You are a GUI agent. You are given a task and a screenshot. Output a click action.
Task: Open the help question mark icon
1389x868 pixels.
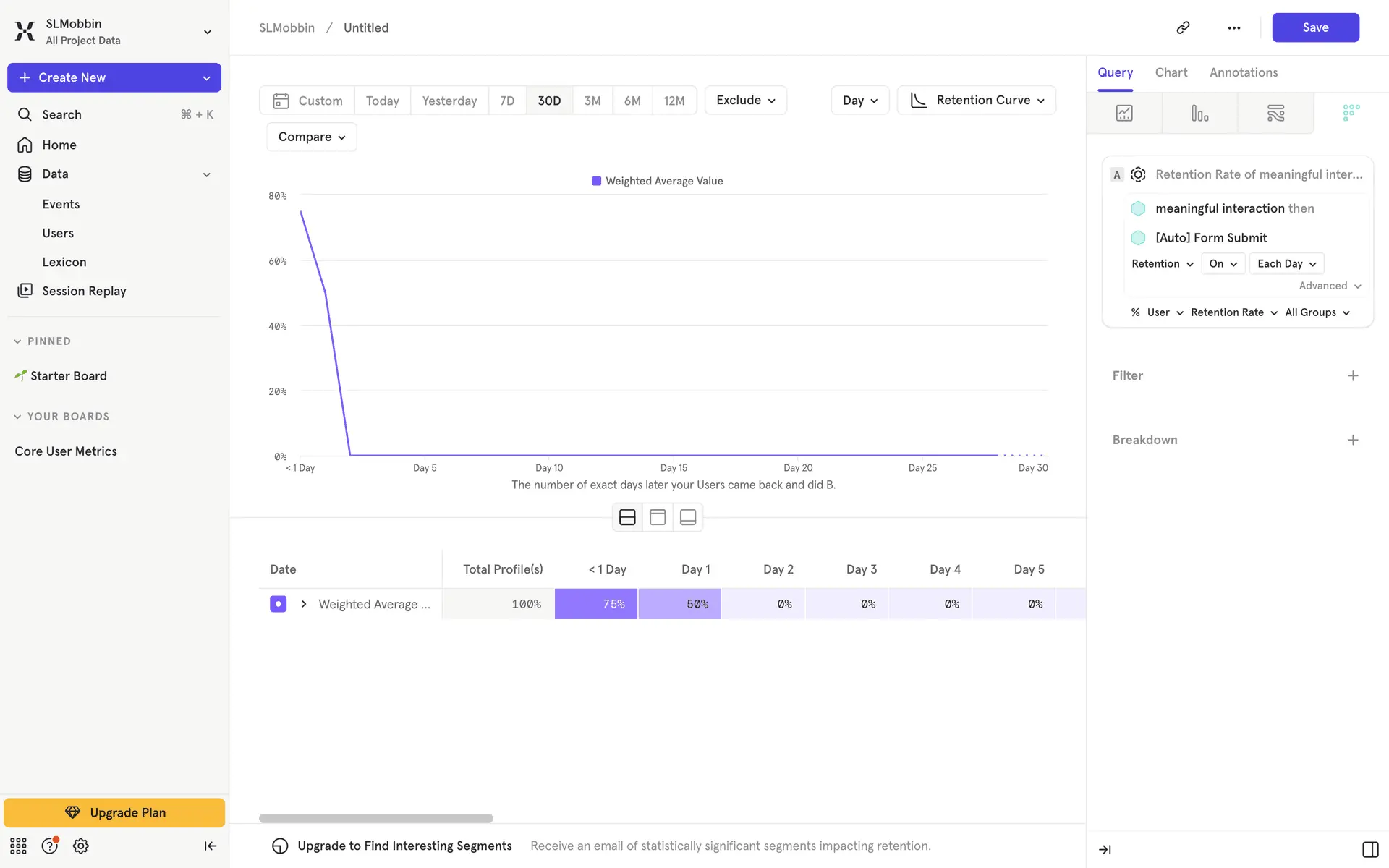pyautogui.click(x=49, y=846)
